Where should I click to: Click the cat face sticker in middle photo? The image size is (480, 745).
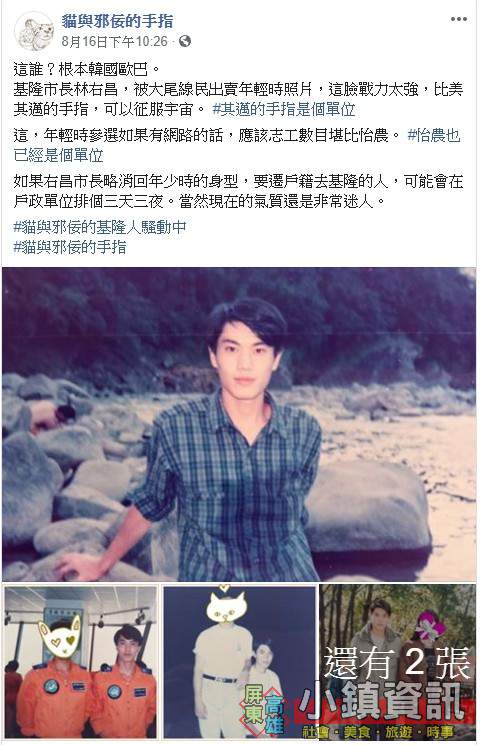tap(226, 605)
